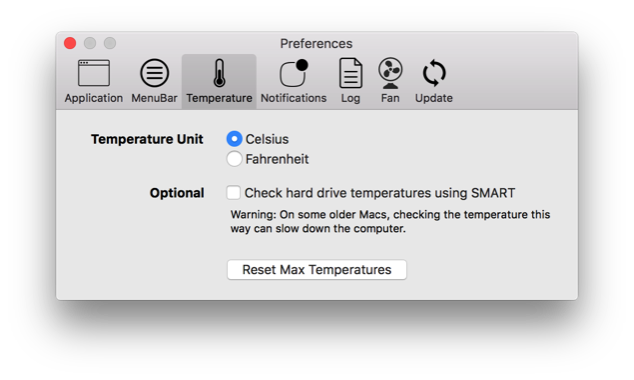Click the Preferences window title bar
Viewport: 634px width, 380px height.
[316, 43]
